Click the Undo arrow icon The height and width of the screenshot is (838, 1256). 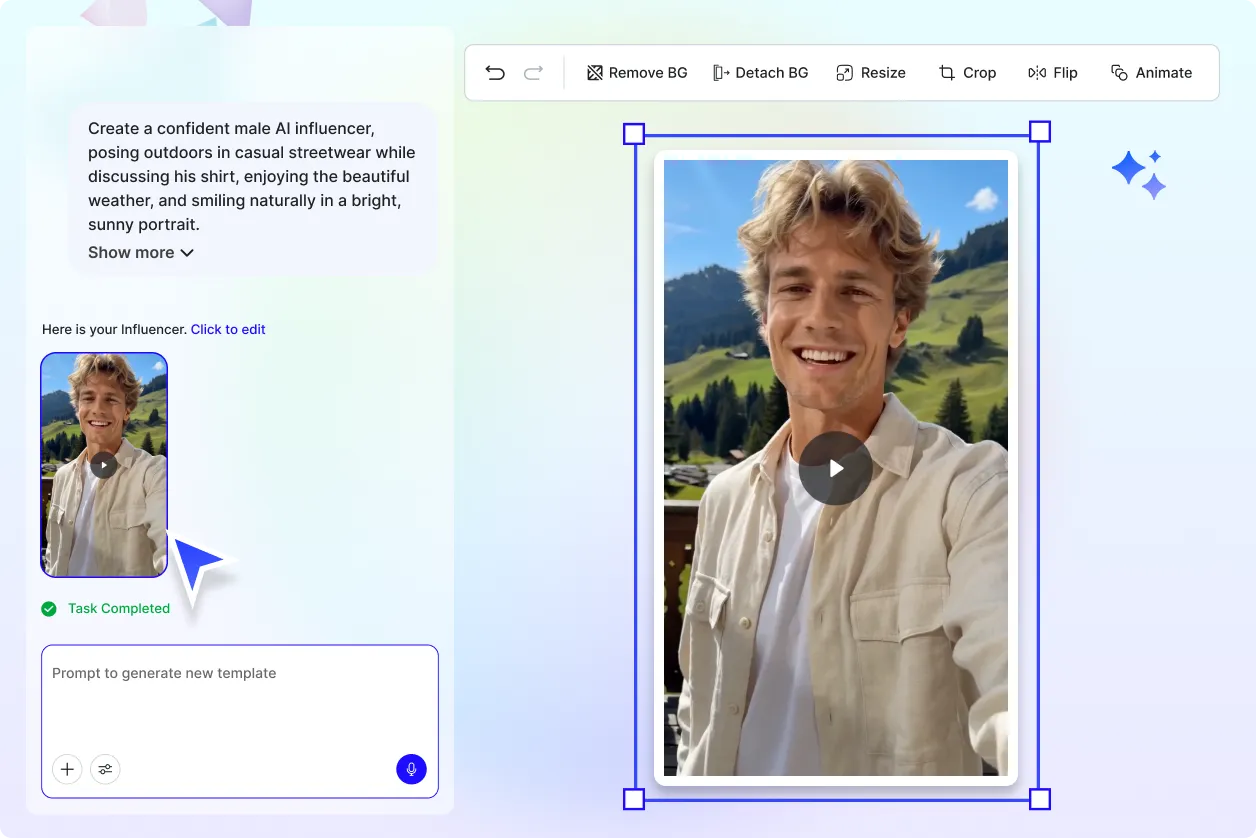click(x=495, y=73)
